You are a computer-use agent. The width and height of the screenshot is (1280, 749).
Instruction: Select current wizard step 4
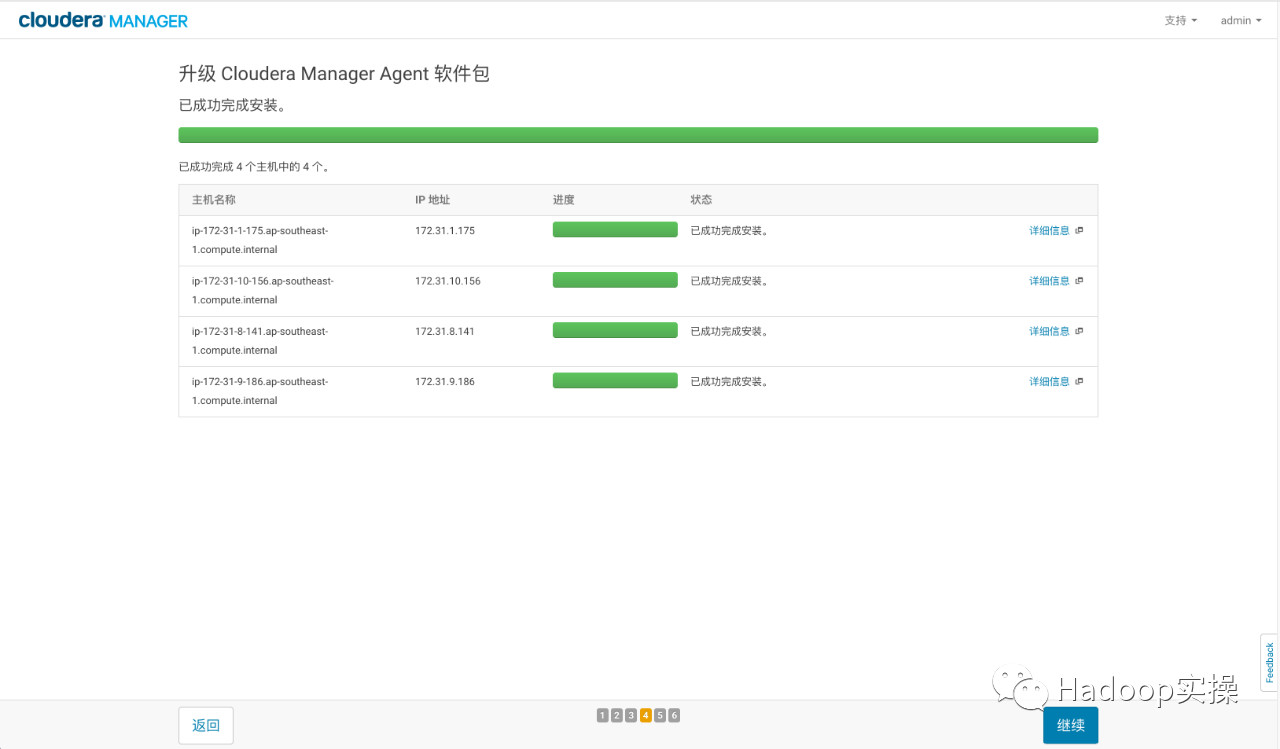646,715
